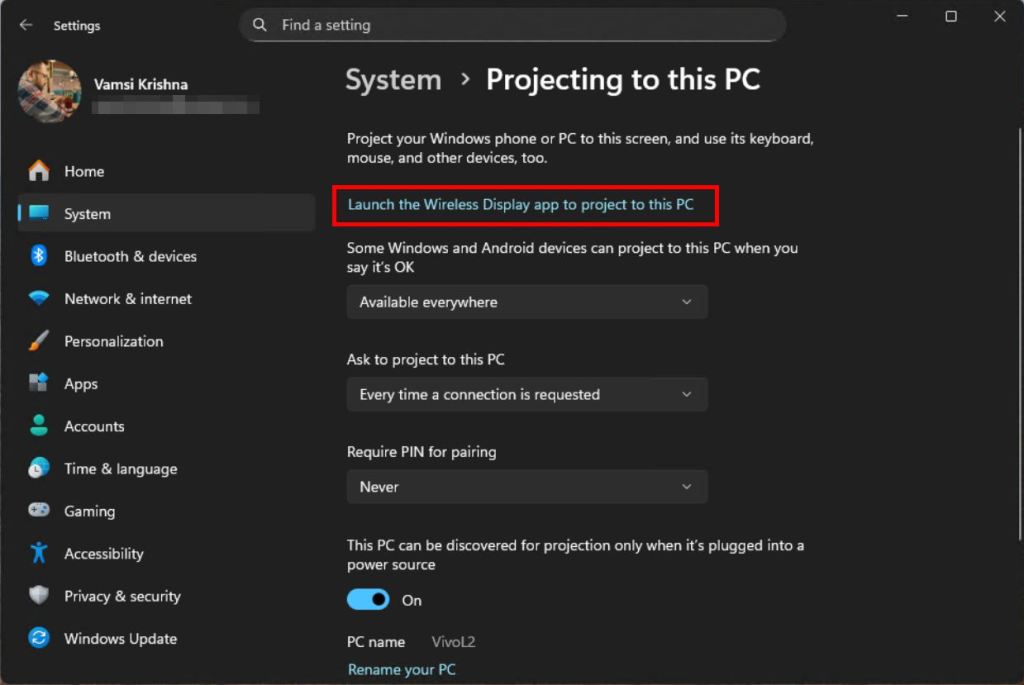This screenshot has height=685, width=1024.
Task: Focus the Find a setting search box
Action: (513, 25)
